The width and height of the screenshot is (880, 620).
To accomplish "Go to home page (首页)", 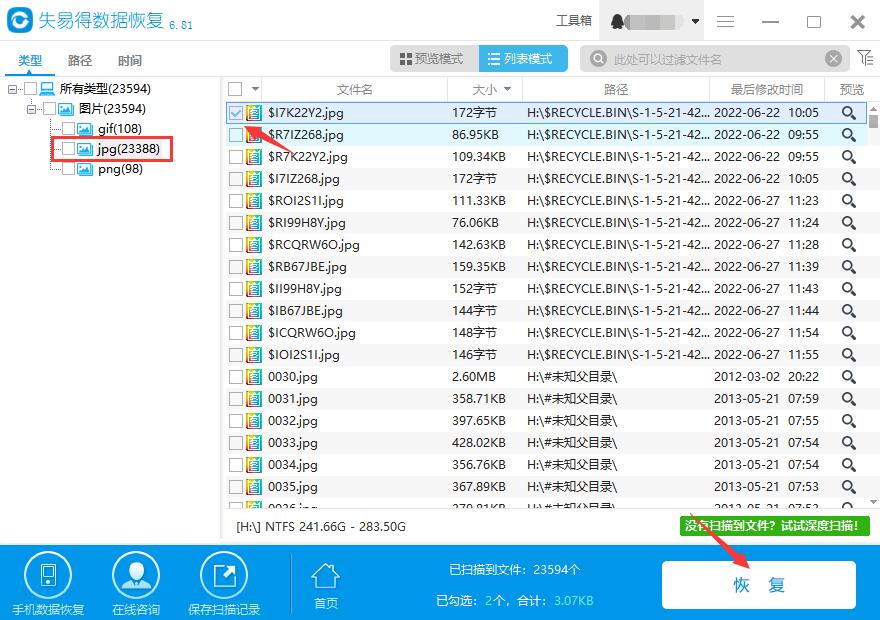I will [326, 586].
